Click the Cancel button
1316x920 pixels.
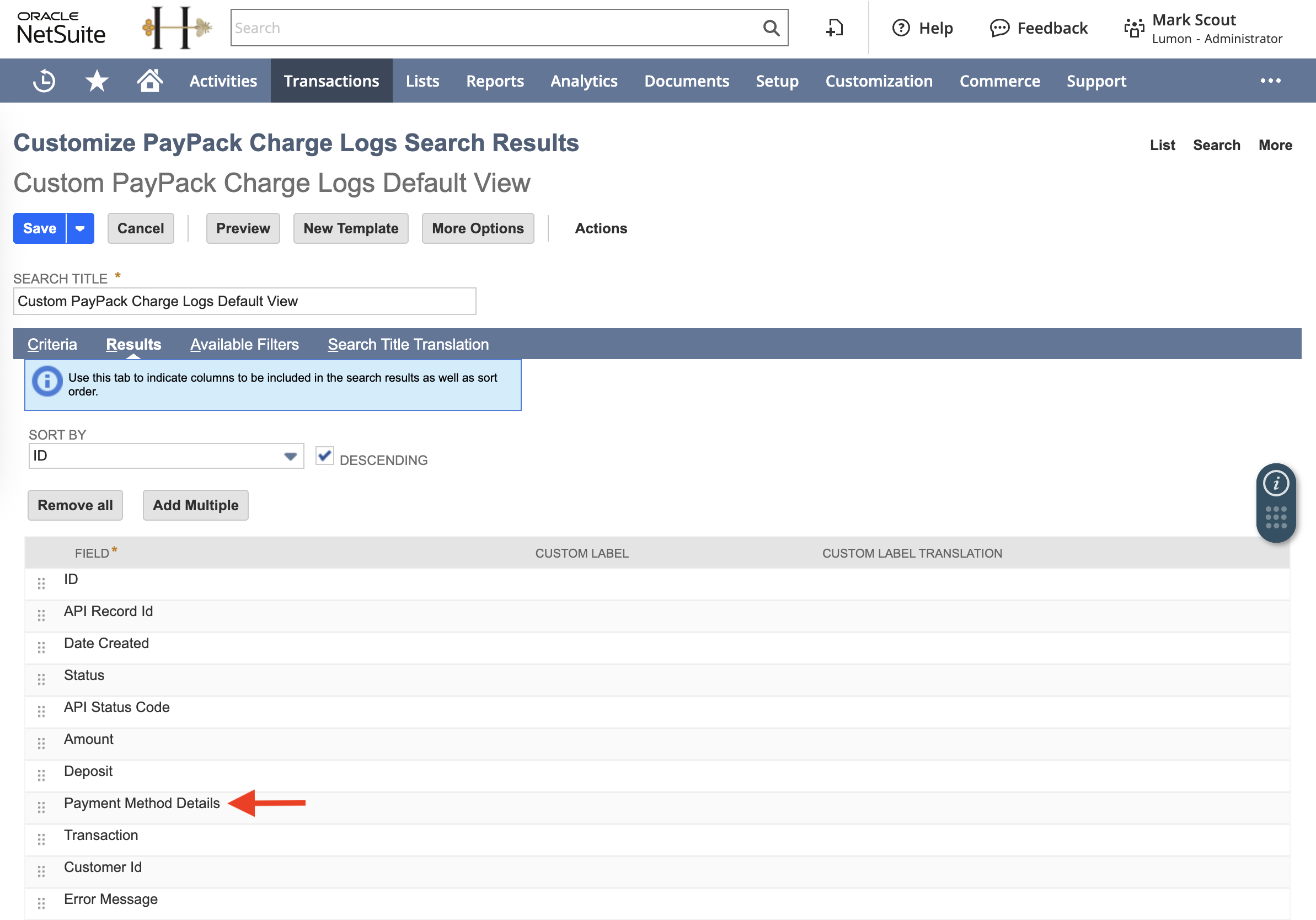141,228
